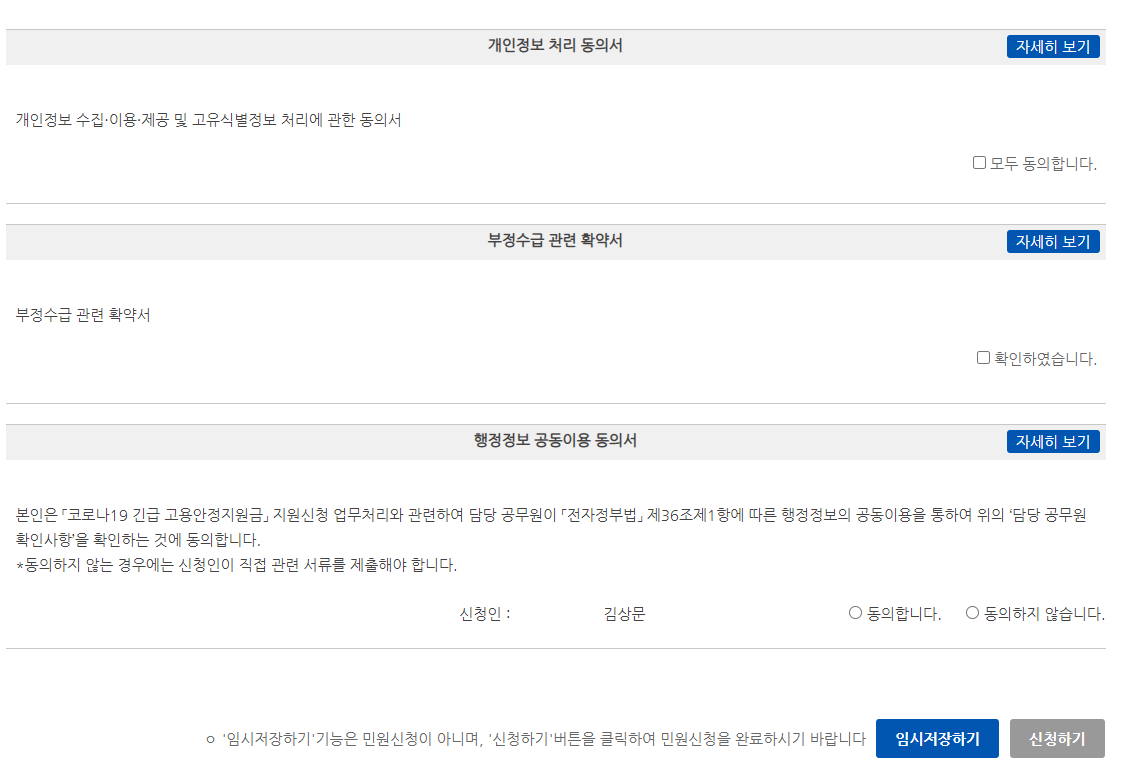
Task: Open 자세히 보기 for 행정정보 공동이용 동의서
Action: coord(1053,442)
